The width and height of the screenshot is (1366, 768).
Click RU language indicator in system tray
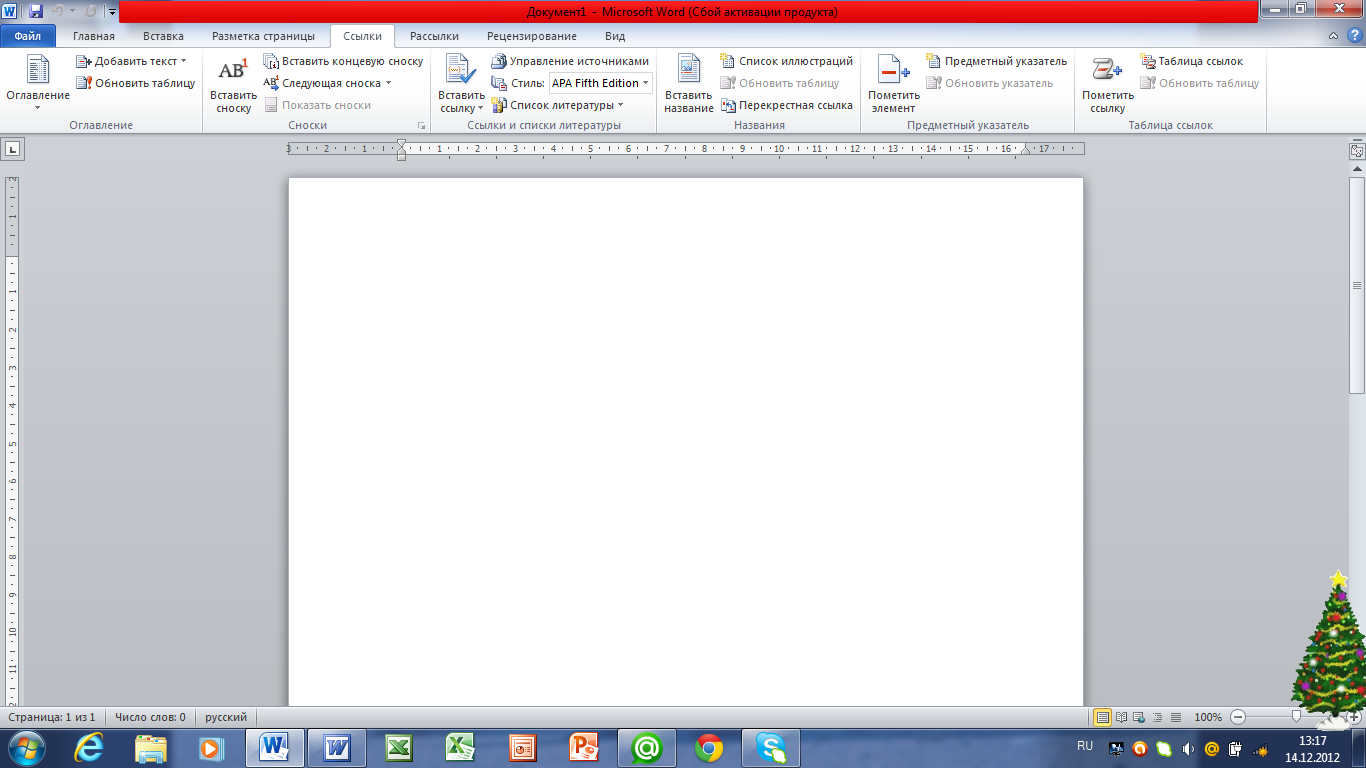1085,746
